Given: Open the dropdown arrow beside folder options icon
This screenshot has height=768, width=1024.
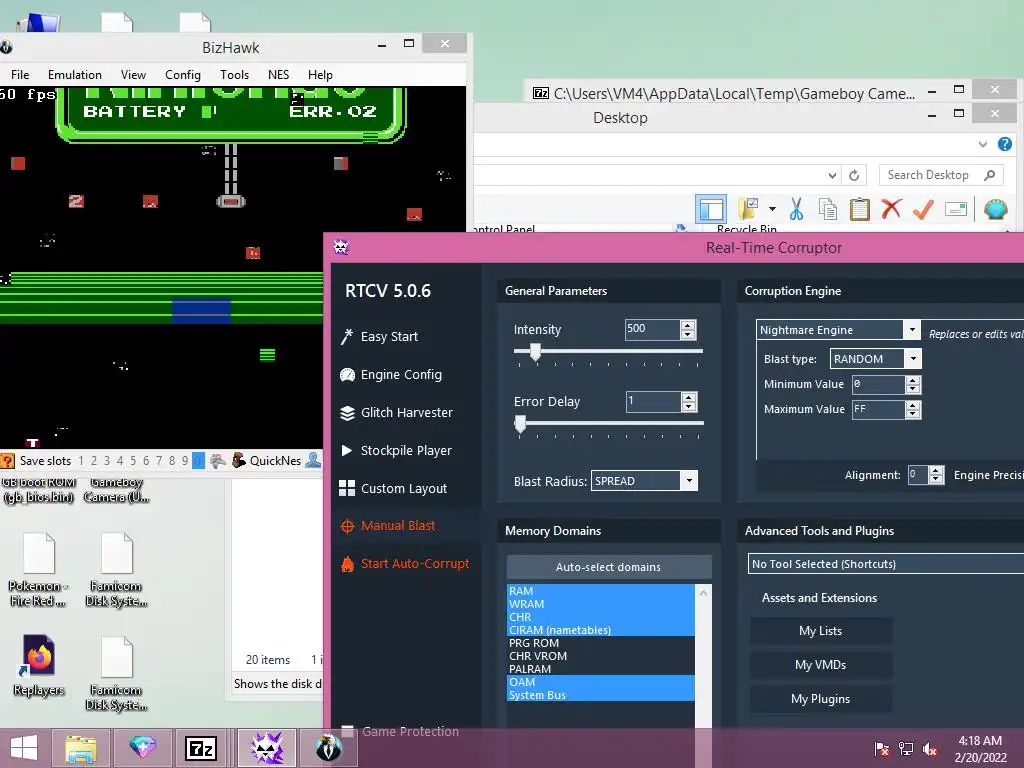Looking at the screenshot, I should (772, 209).
